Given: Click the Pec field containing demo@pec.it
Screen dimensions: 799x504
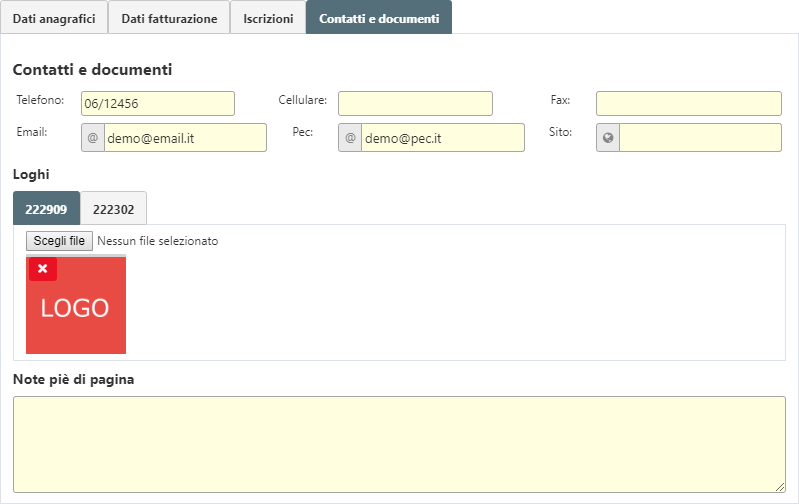Looking at the screenshot, I should (x=442, y=138).
